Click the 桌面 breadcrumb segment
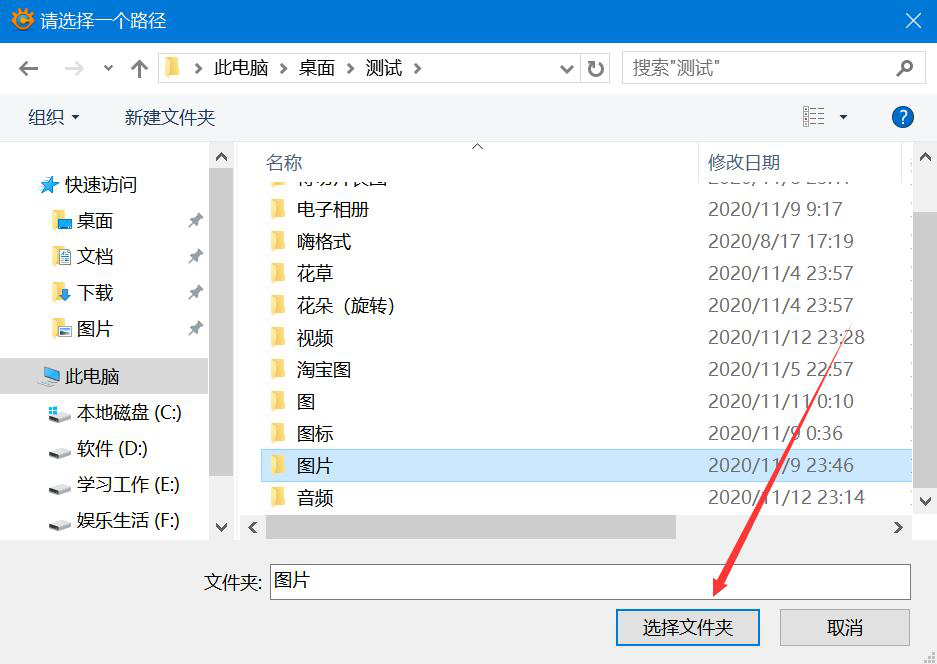 point(316,68)
